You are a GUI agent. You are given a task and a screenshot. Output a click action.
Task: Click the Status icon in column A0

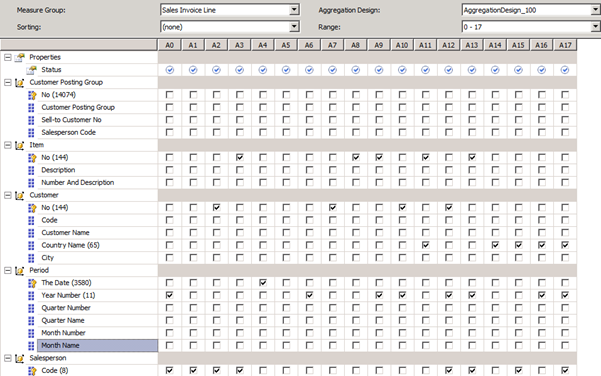pyautogui.click(x=170, y=70)
